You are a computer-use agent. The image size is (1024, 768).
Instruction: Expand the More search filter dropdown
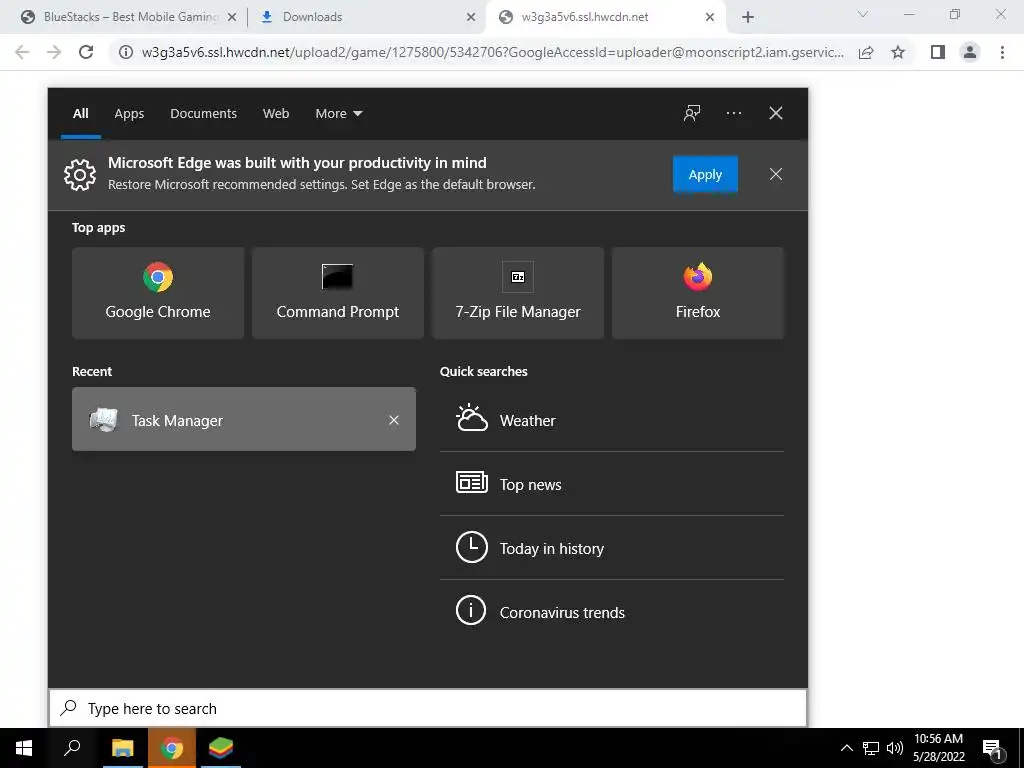click(x=338, y=114)
